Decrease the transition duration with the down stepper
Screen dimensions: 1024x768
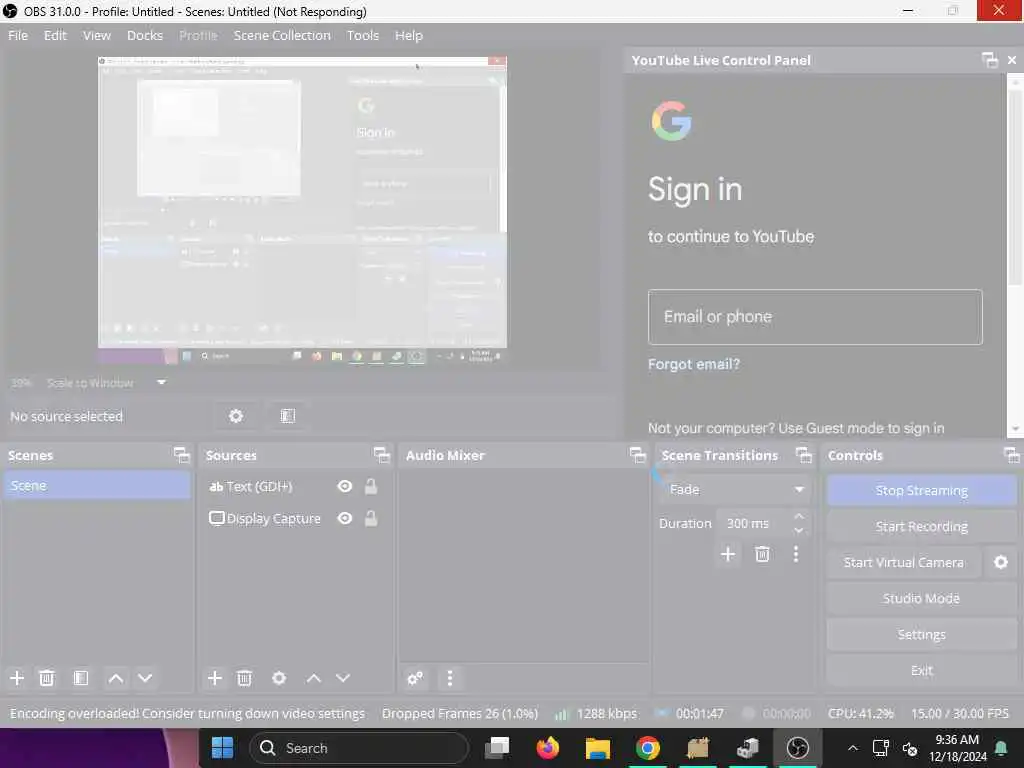click(x=799, y=530)
